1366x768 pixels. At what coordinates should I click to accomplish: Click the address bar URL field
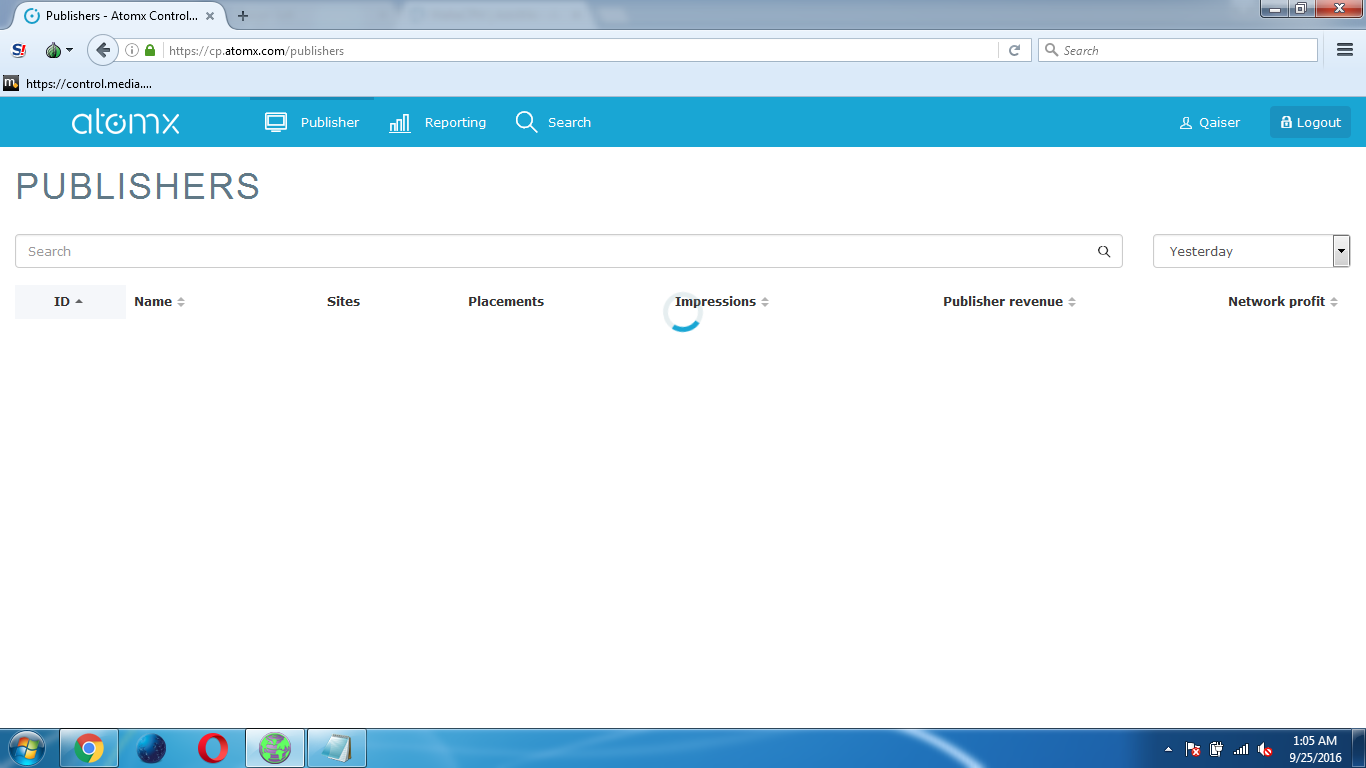coord(580,50)
